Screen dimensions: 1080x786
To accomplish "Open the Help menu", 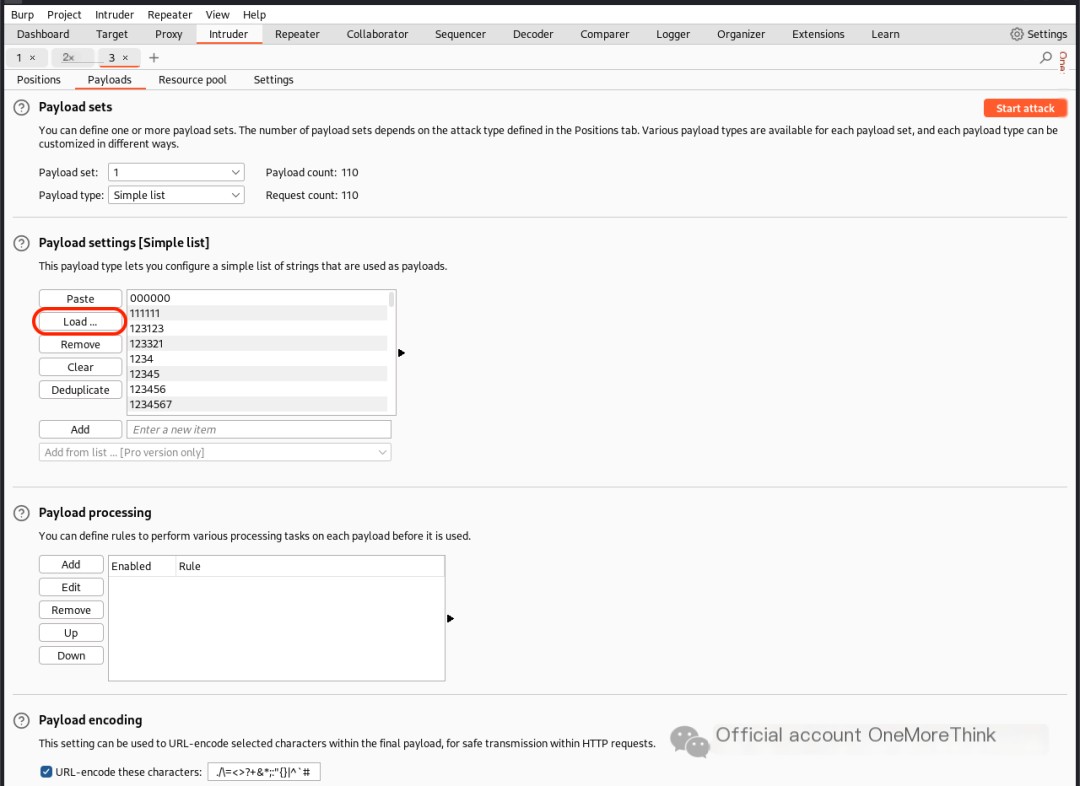I will tap(254, 14).
